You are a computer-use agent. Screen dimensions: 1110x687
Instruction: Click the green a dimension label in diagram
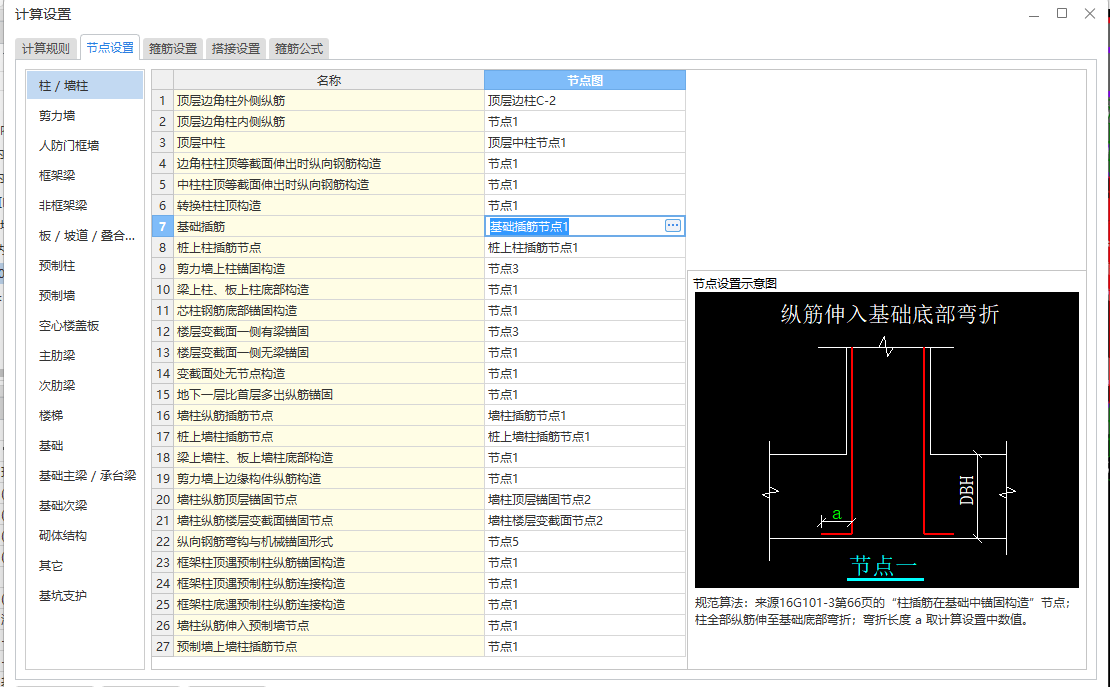click(837, 513)
